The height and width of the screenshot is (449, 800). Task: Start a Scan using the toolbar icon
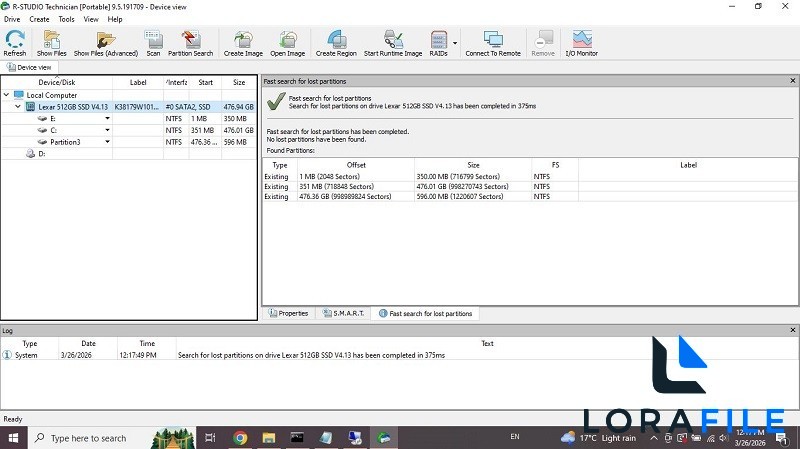pyautogui.click(x=153, y=43)
